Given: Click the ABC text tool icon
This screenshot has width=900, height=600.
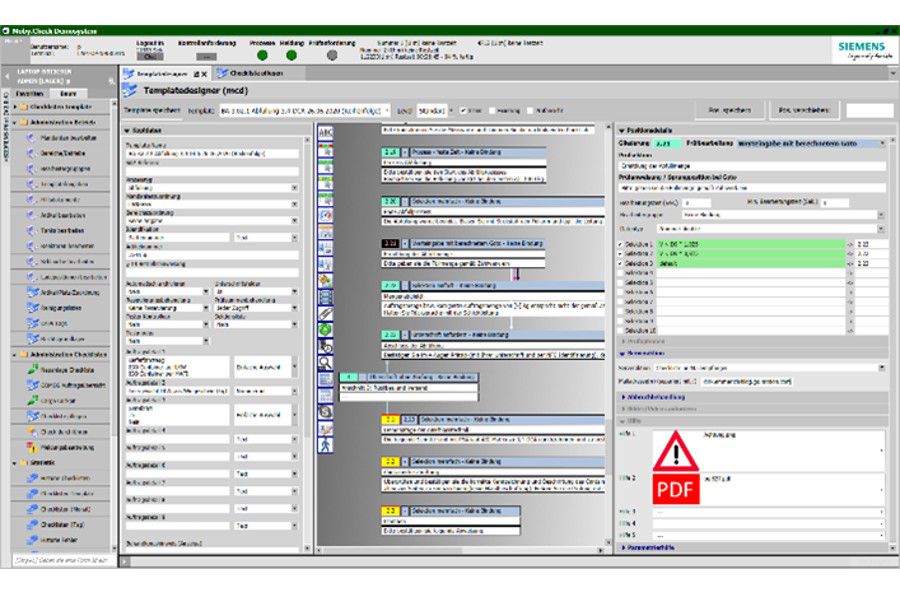Looking at the screenshot, I should (325, 132).
